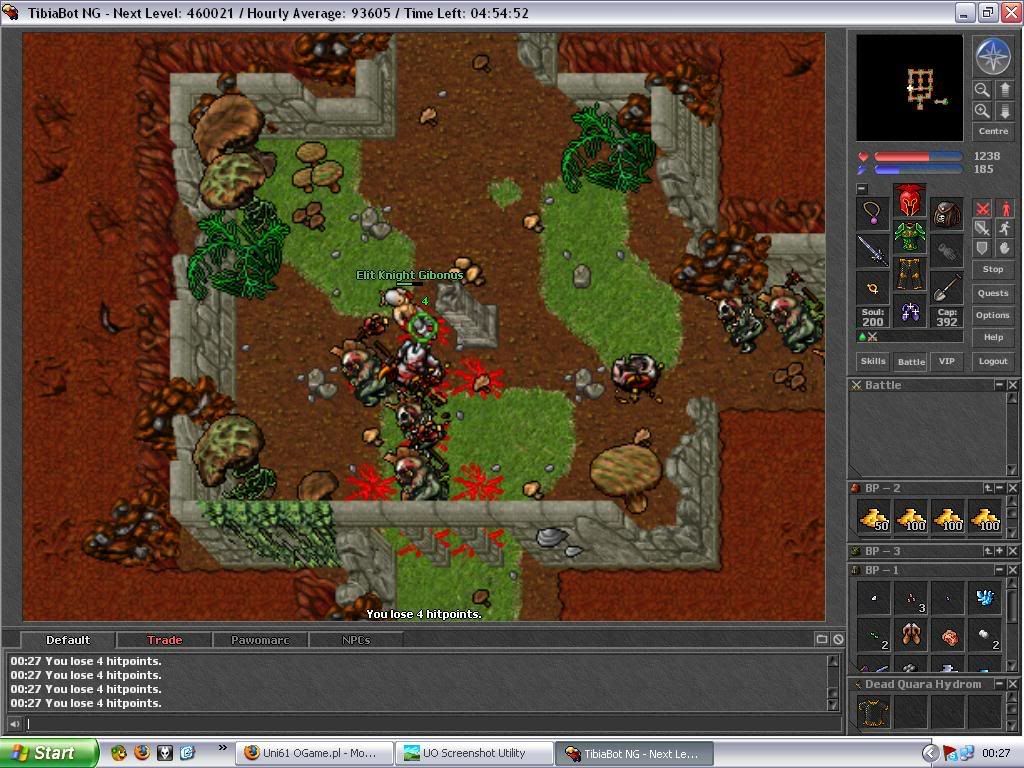Toggle the Battle list button
The width and height of the screenshot is (1024, 768).
(x=911, y=361)
